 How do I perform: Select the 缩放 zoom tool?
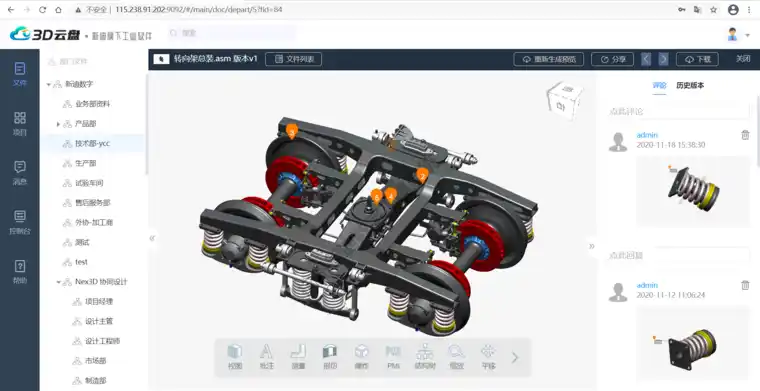pyautogui.click(x=456, y=357)
